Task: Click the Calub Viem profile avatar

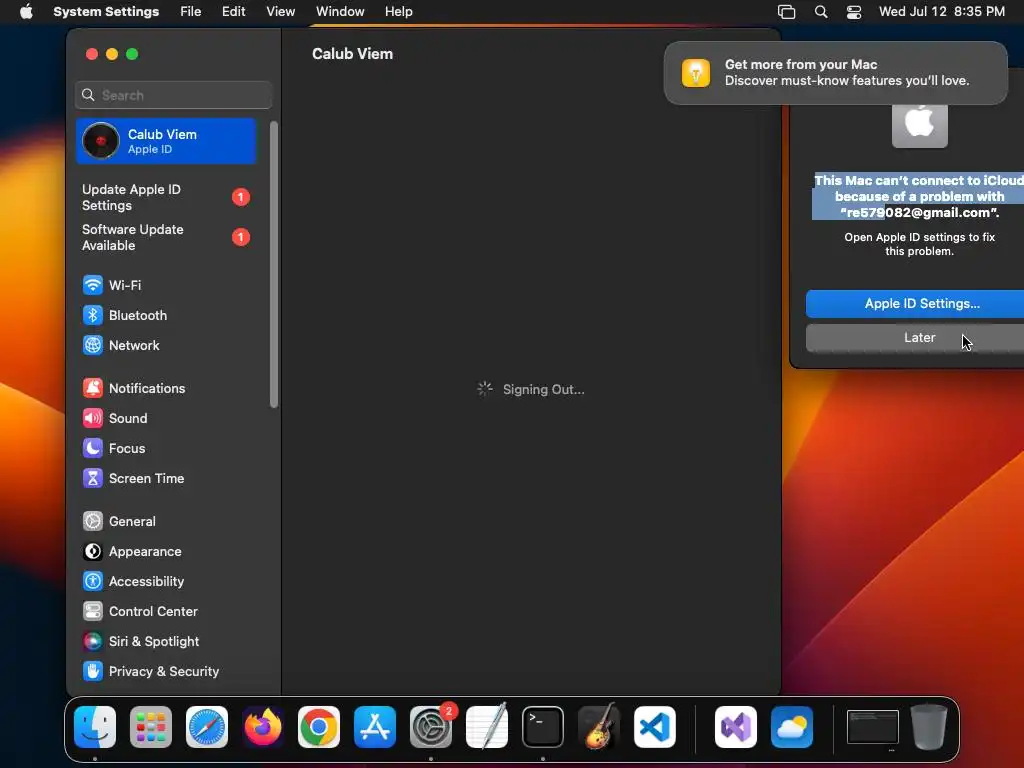Action: click(101, 141)
